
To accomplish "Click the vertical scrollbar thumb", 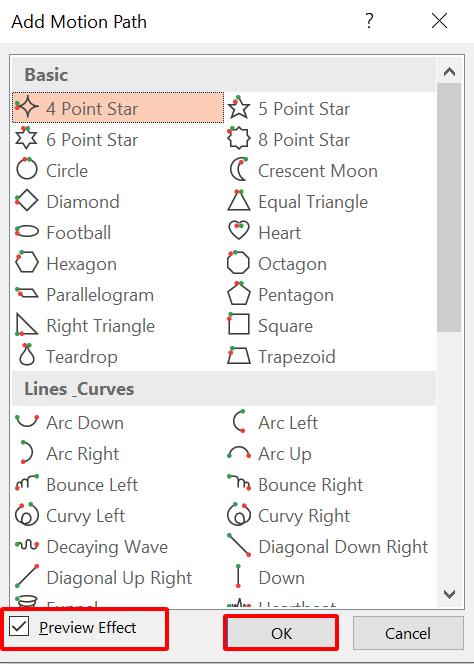I will click(x=449, y=207).
